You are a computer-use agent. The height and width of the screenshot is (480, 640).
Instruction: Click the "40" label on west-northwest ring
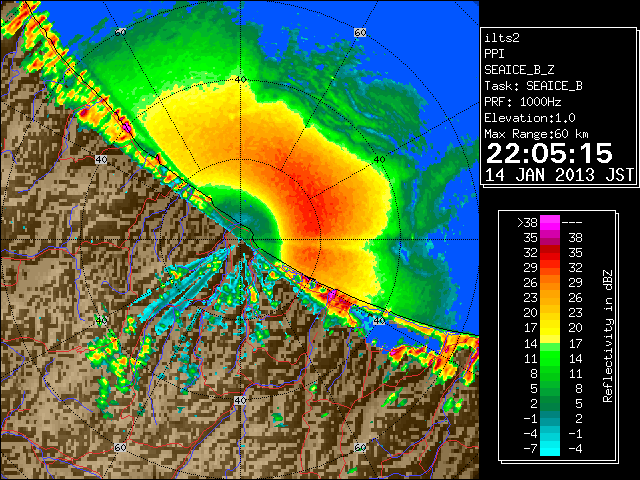[x=101, y=159]
